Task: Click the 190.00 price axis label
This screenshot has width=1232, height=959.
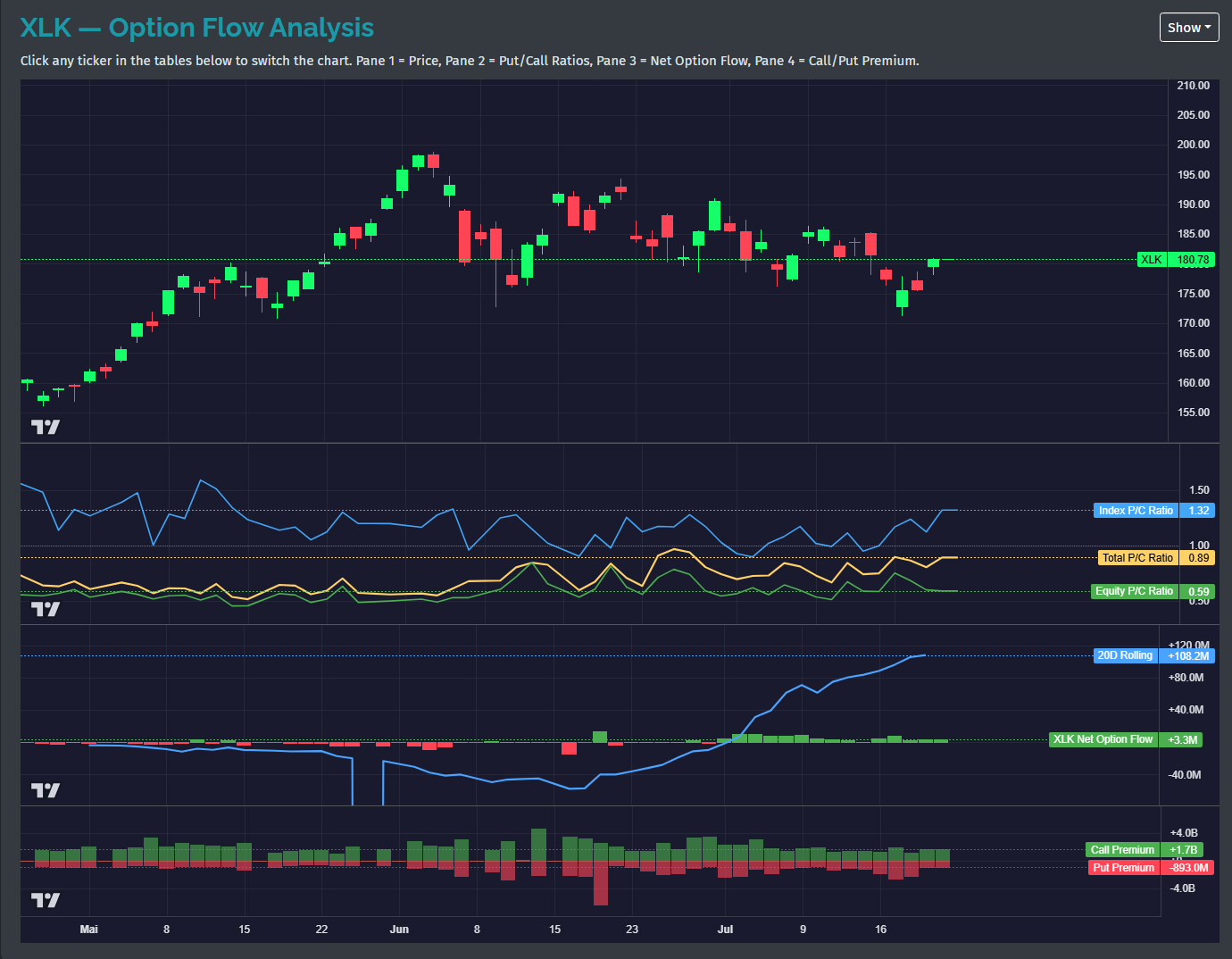Action: point(1193,204)
